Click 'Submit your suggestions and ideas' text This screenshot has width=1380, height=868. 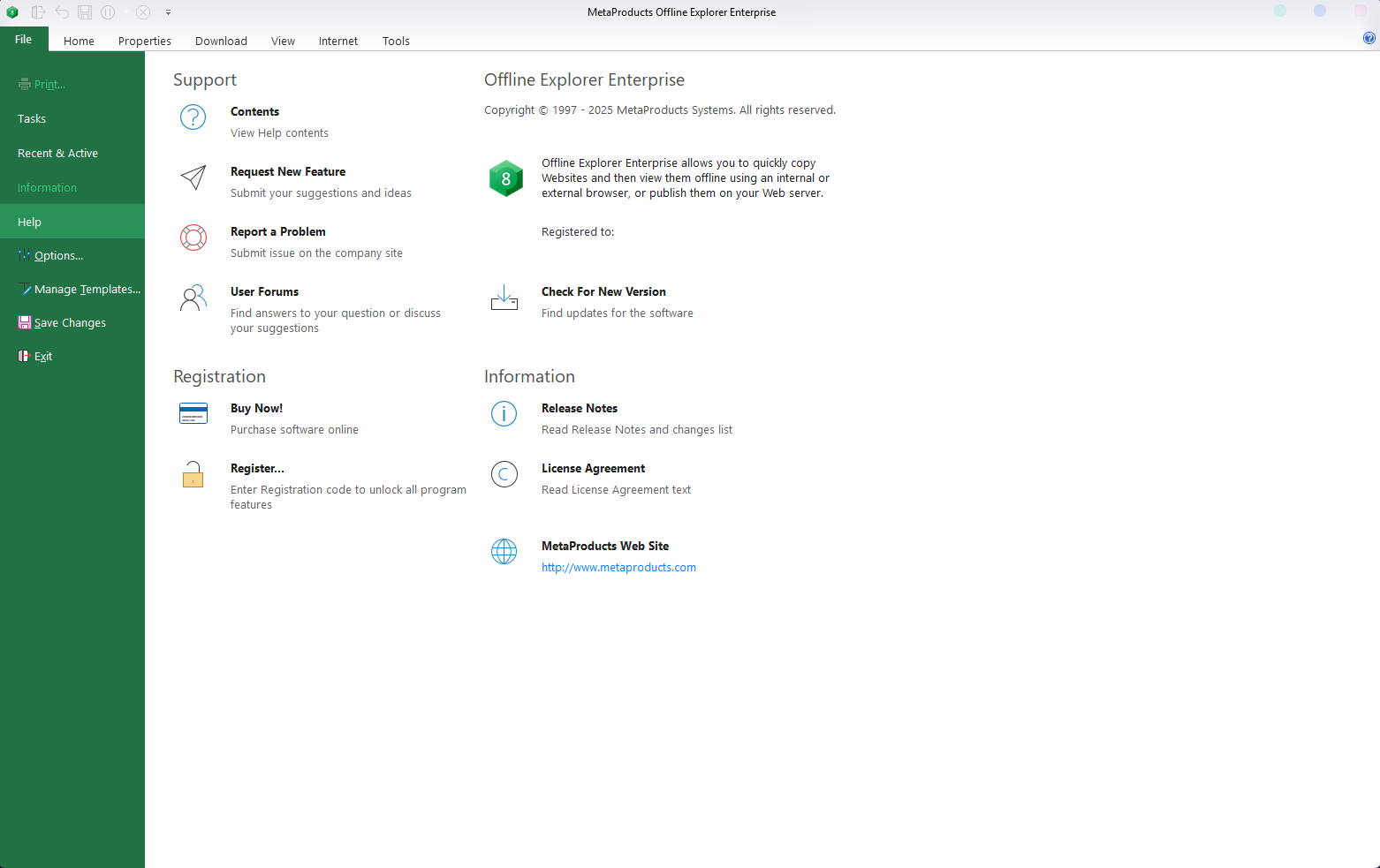321,193
